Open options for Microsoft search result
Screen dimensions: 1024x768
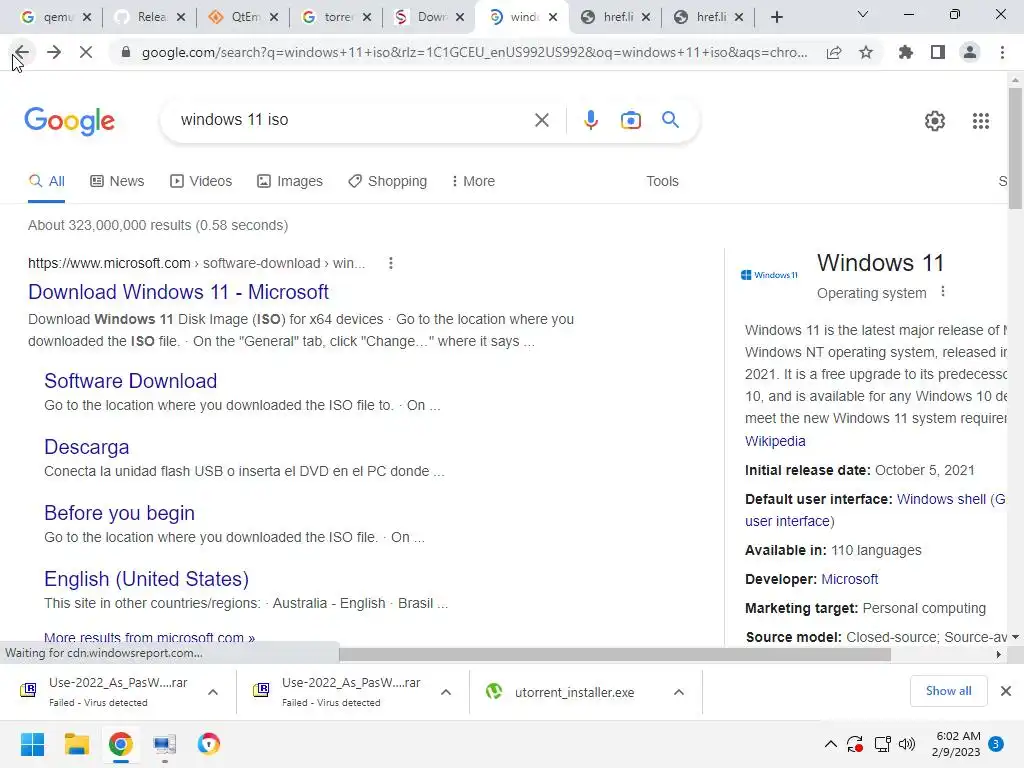tap(391, 263)
